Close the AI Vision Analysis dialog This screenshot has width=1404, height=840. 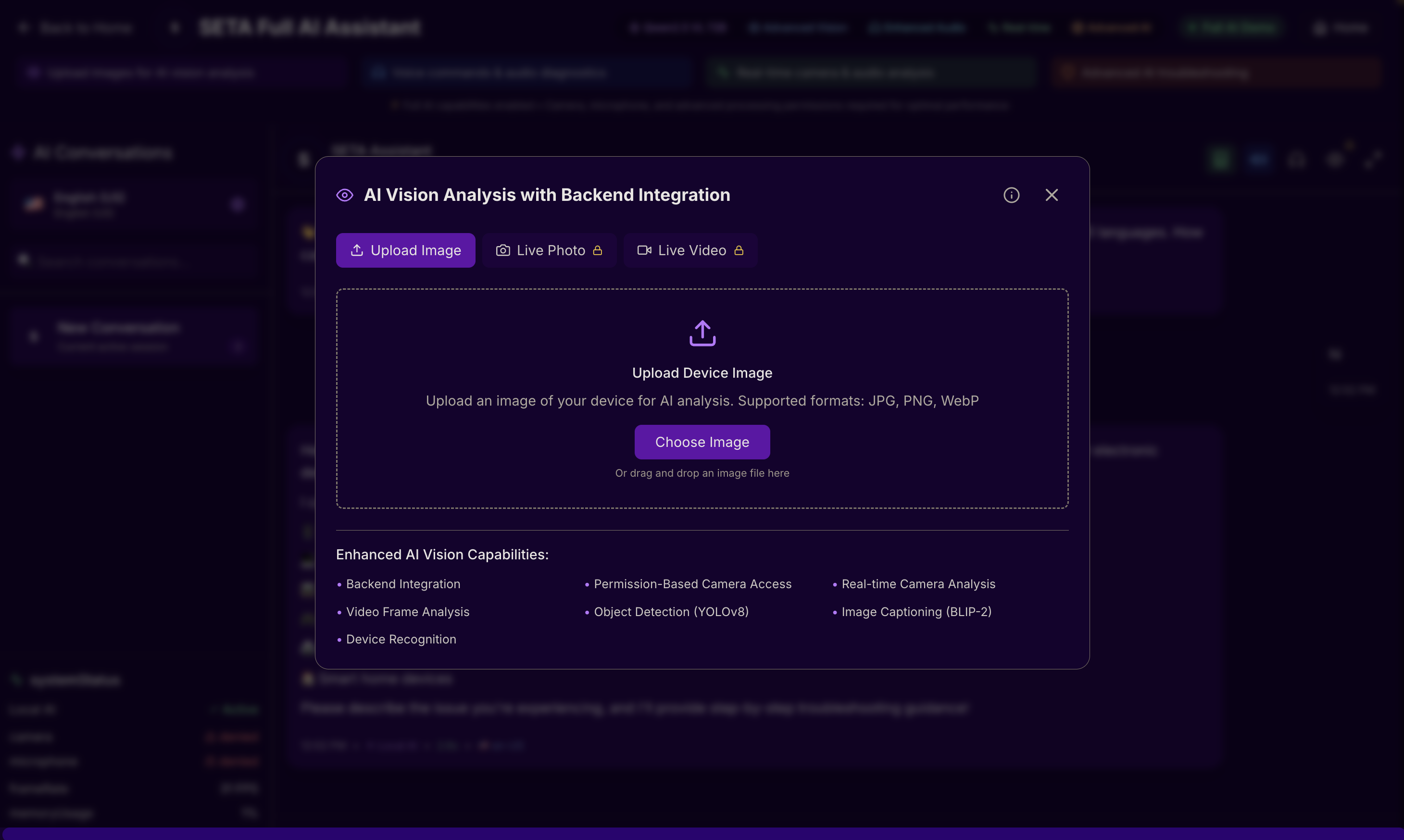[x=1052, y=195]
